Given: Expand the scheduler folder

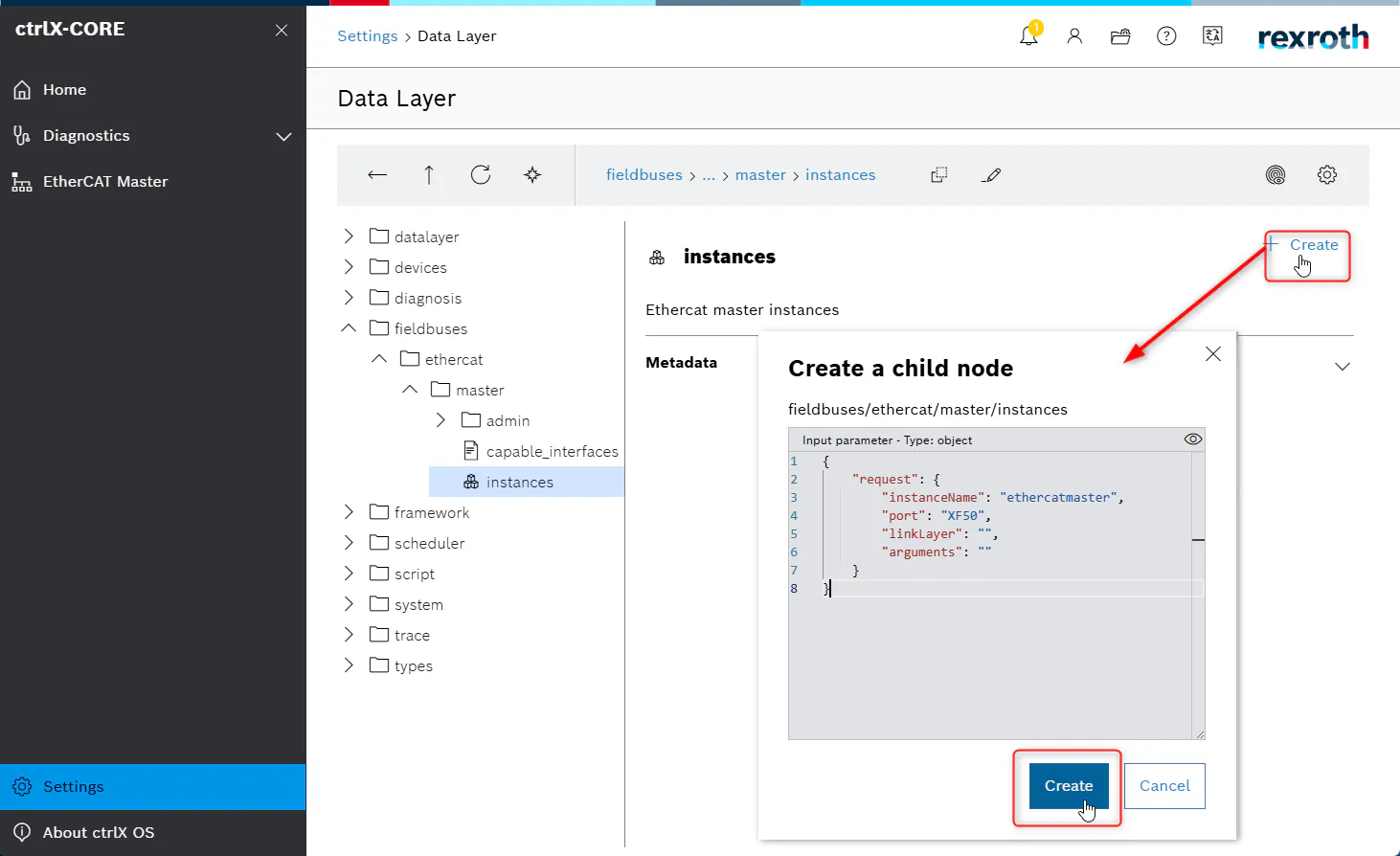Looking at the screenshot, I should click(x=349, y=543).
